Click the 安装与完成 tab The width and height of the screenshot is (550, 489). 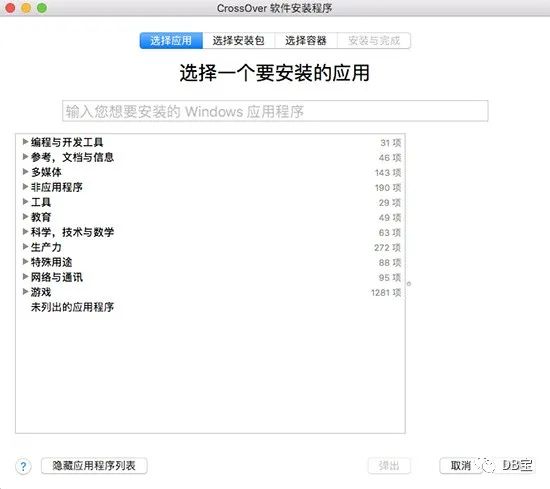tap(374, 41)
